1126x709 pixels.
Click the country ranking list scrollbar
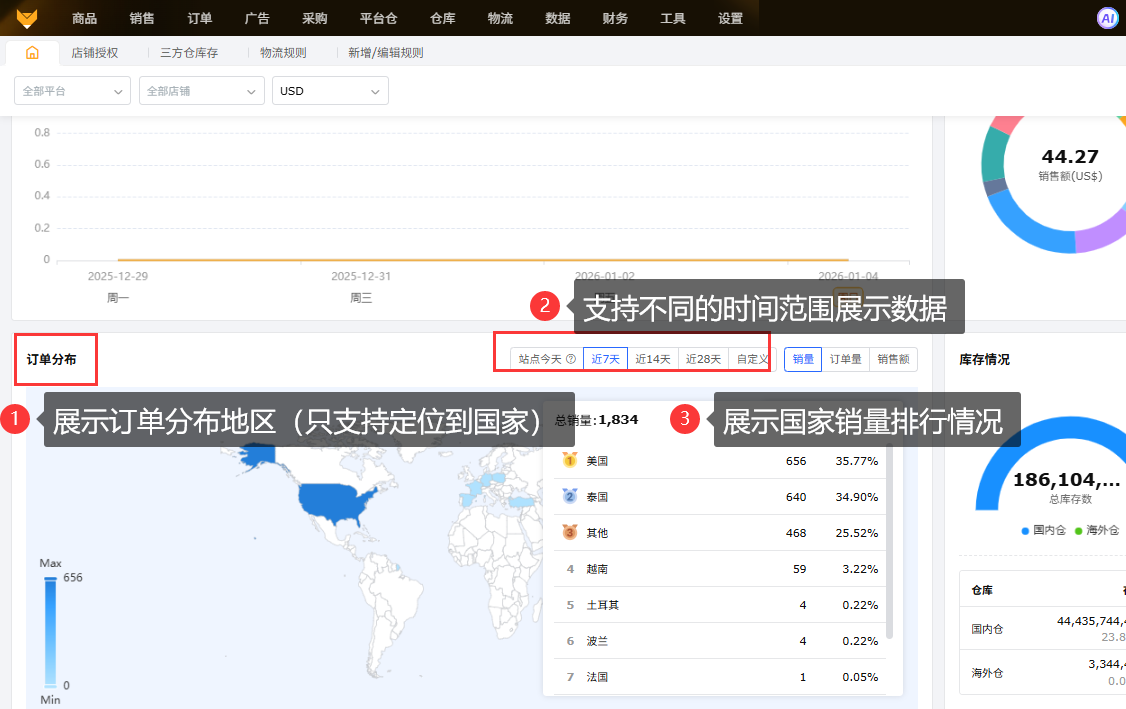click(x=889, y=542)
